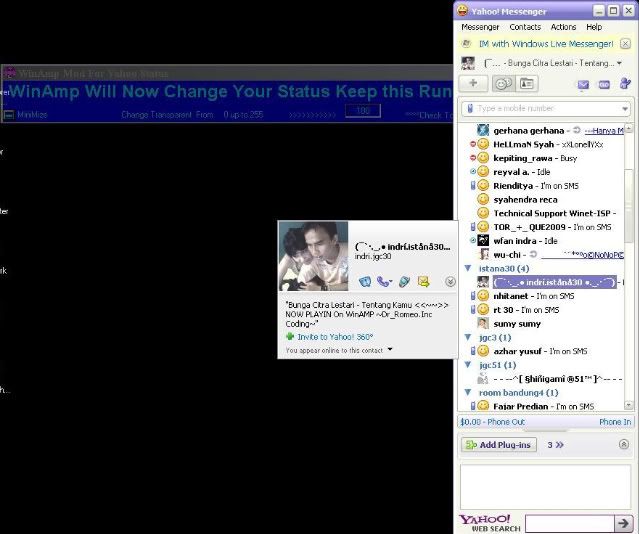The height and width of the screenshot is (534, 639).
Task: Open the Actions menu
Action: 563,27
